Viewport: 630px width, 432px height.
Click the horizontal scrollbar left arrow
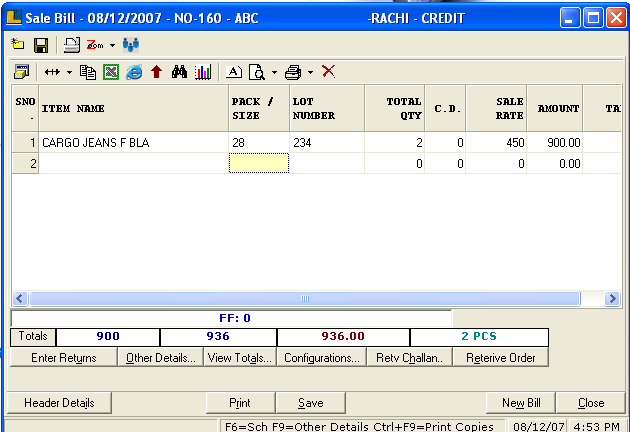coord(20,299)
